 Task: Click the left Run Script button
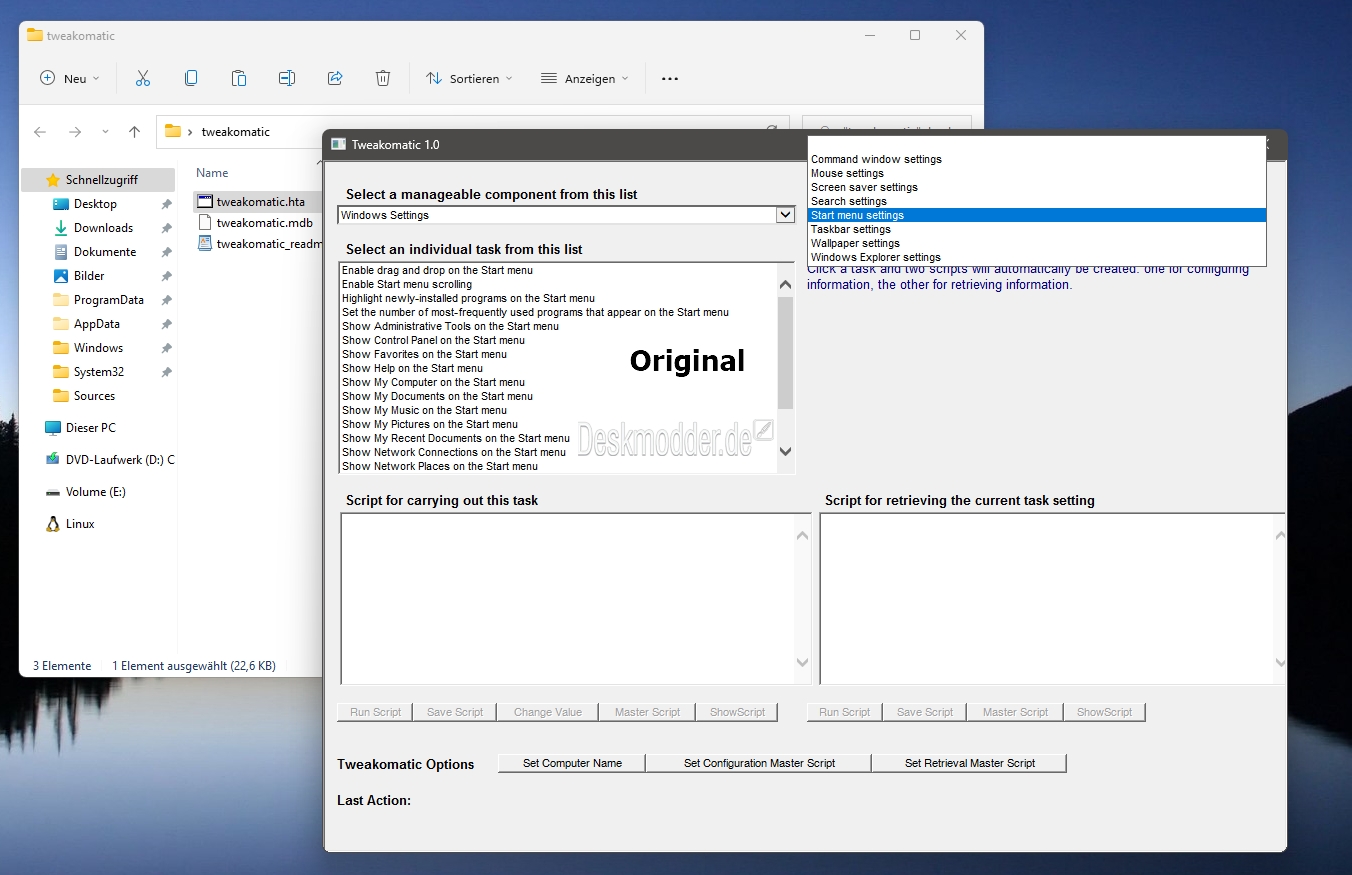[375, 712]
